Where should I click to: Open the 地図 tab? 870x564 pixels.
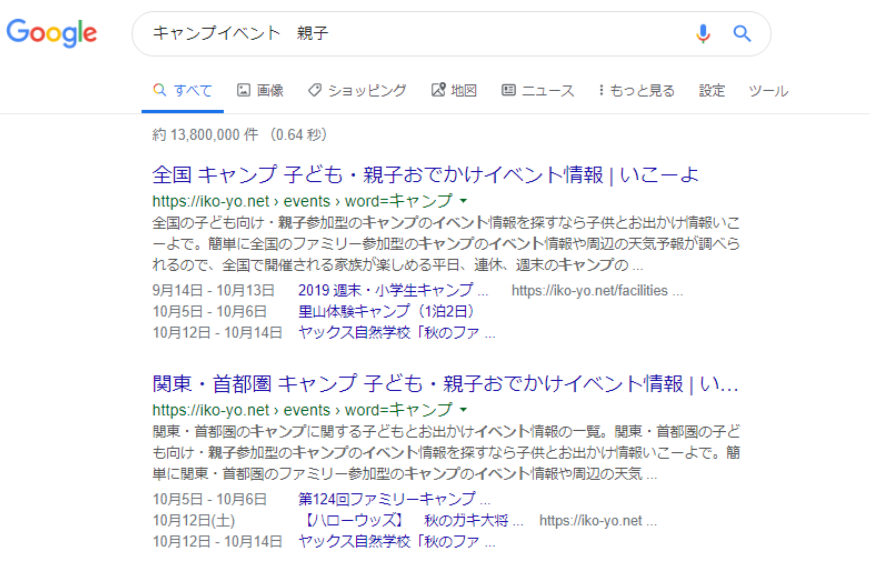[x=454, y=90]
